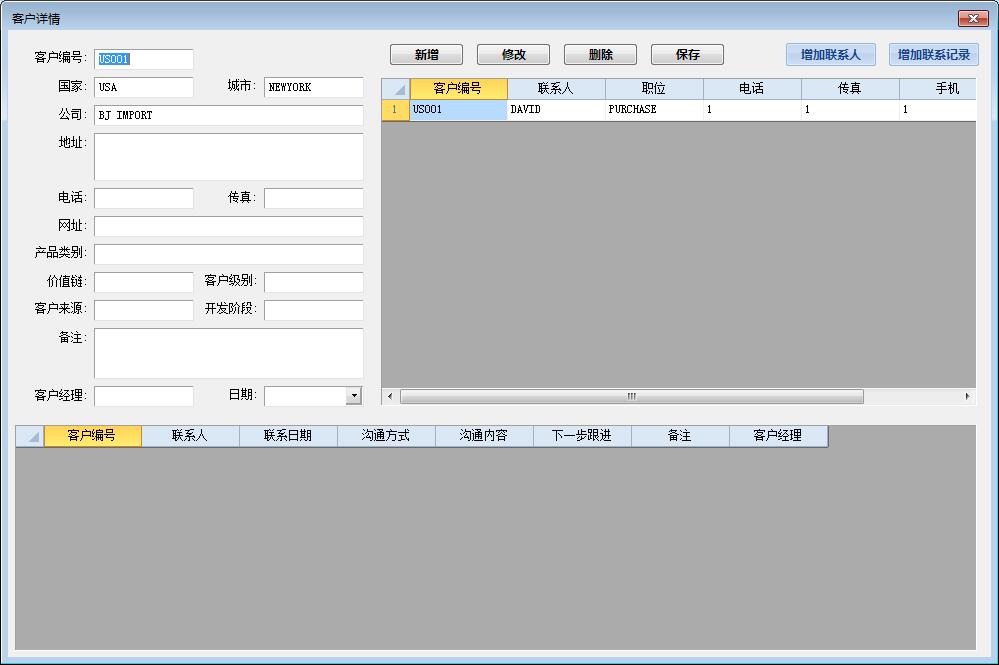Click the 备注 column header in records grid
The width and height of the screenshot is (999, 665).
pyautogui.click(x=680, y=436)
